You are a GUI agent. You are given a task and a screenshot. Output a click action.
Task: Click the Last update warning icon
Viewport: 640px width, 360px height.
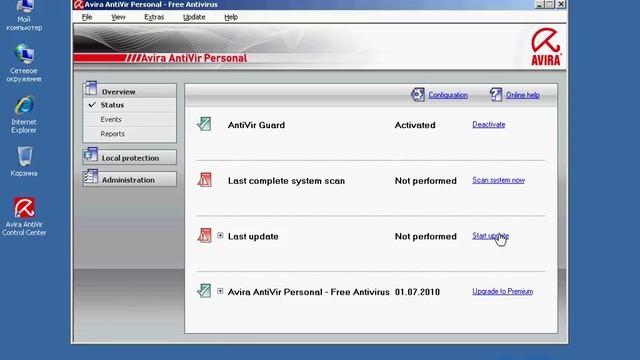(x=204, y=235)
